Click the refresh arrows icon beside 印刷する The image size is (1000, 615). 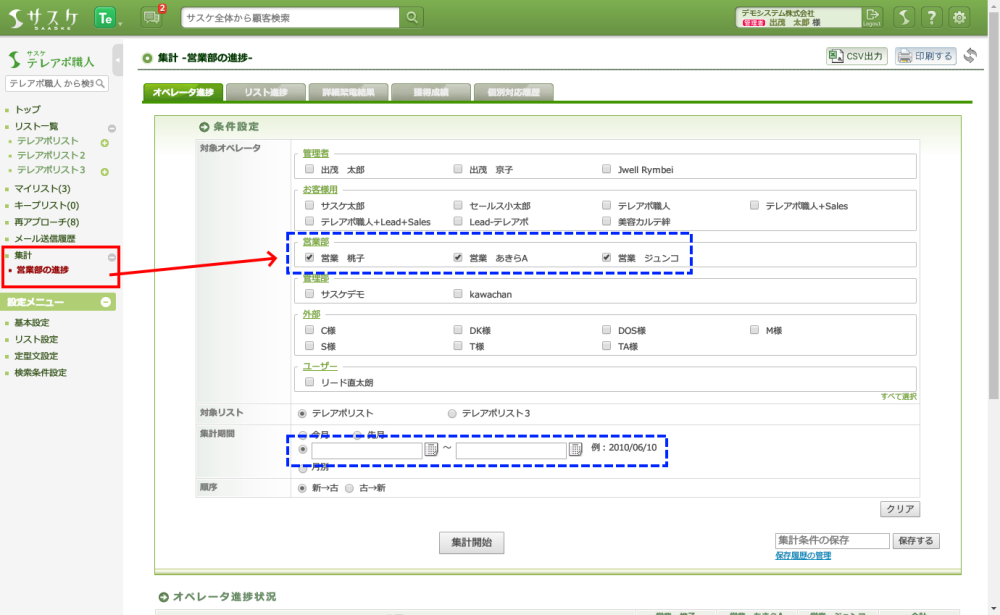pyautogui.click(x=970, y=56)
